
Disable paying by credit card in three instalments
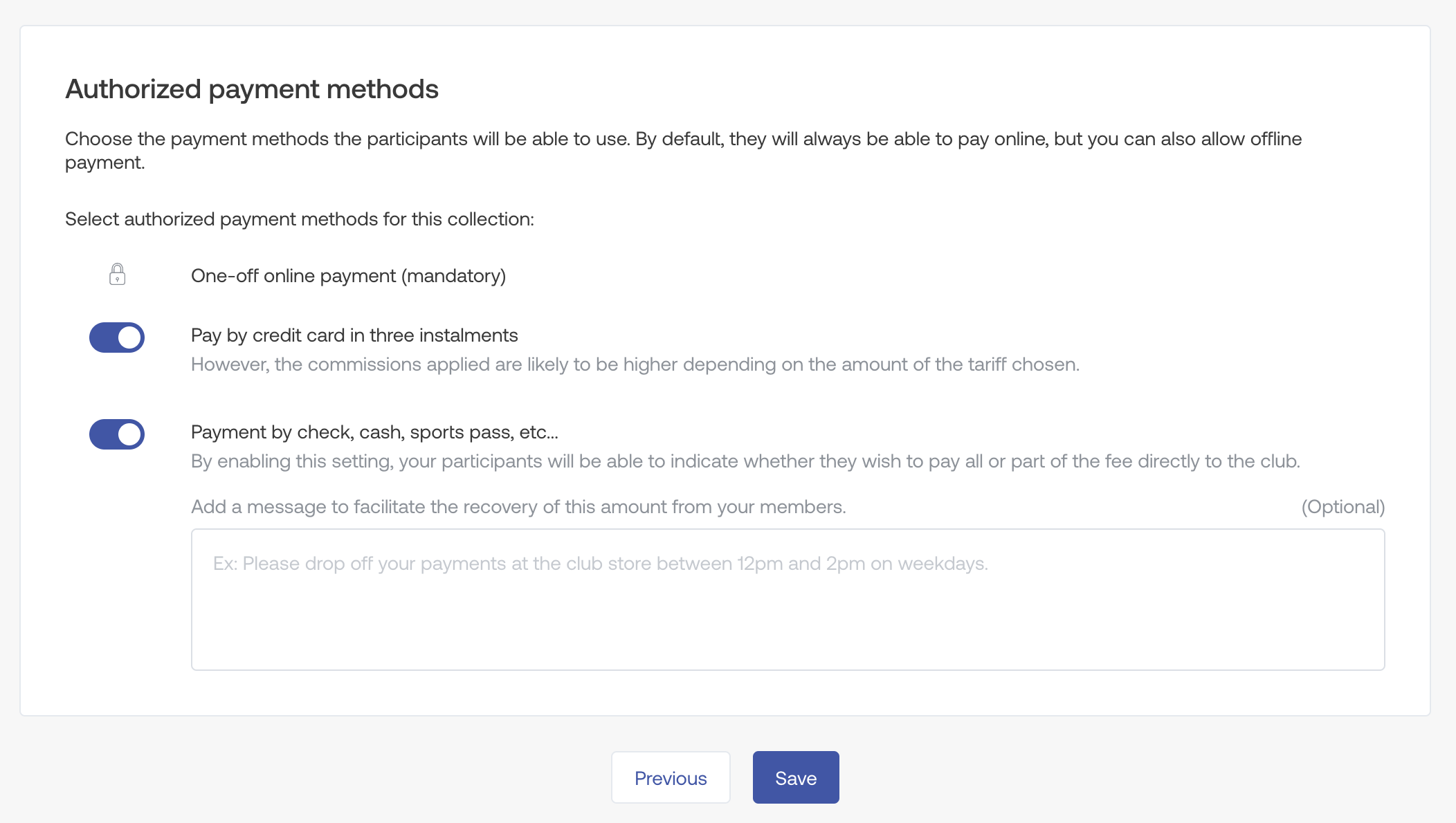pyautogui.click(x=117, y=337)
